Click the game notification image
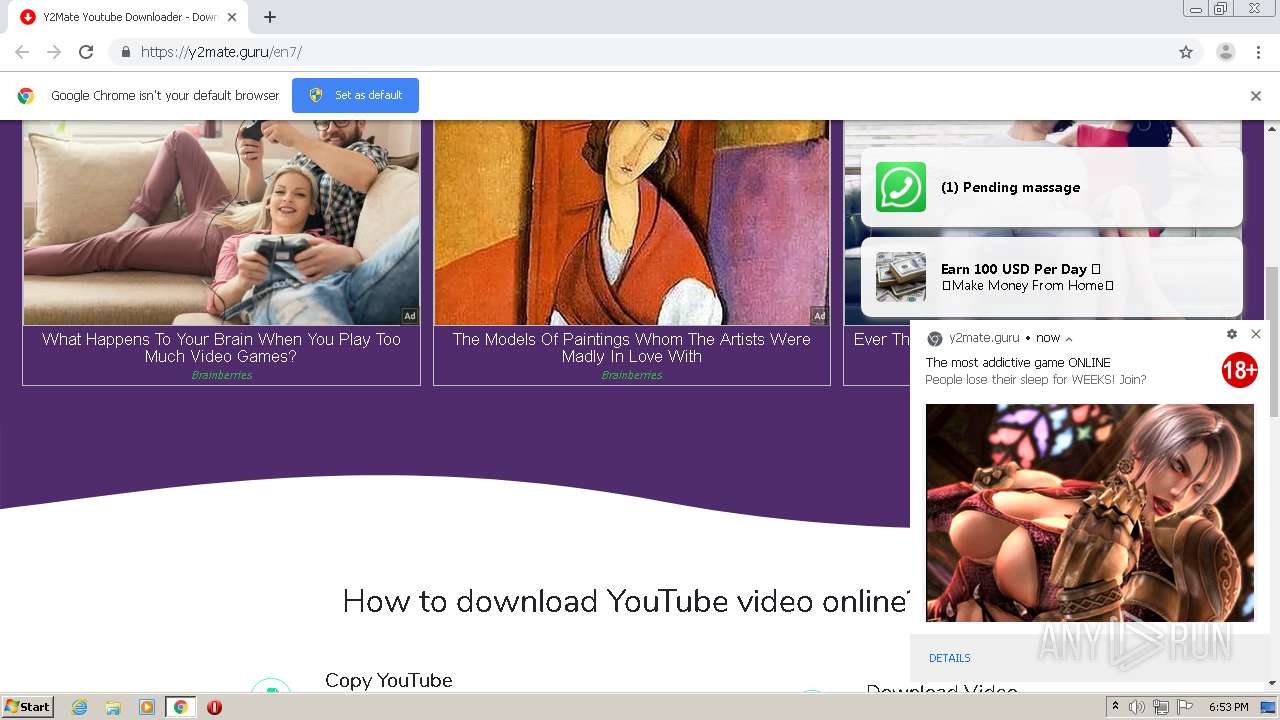This screenshot has height=720, width=1280. click(1090, 513)
